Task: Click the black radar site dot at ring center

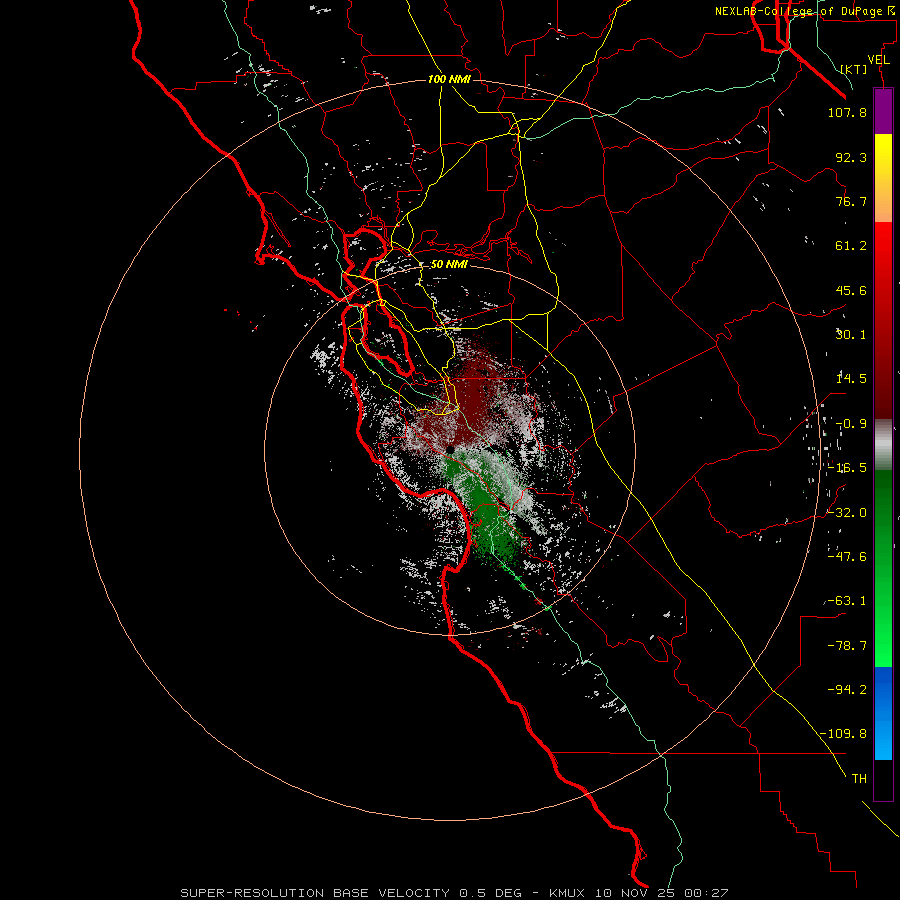Action: 451,450
